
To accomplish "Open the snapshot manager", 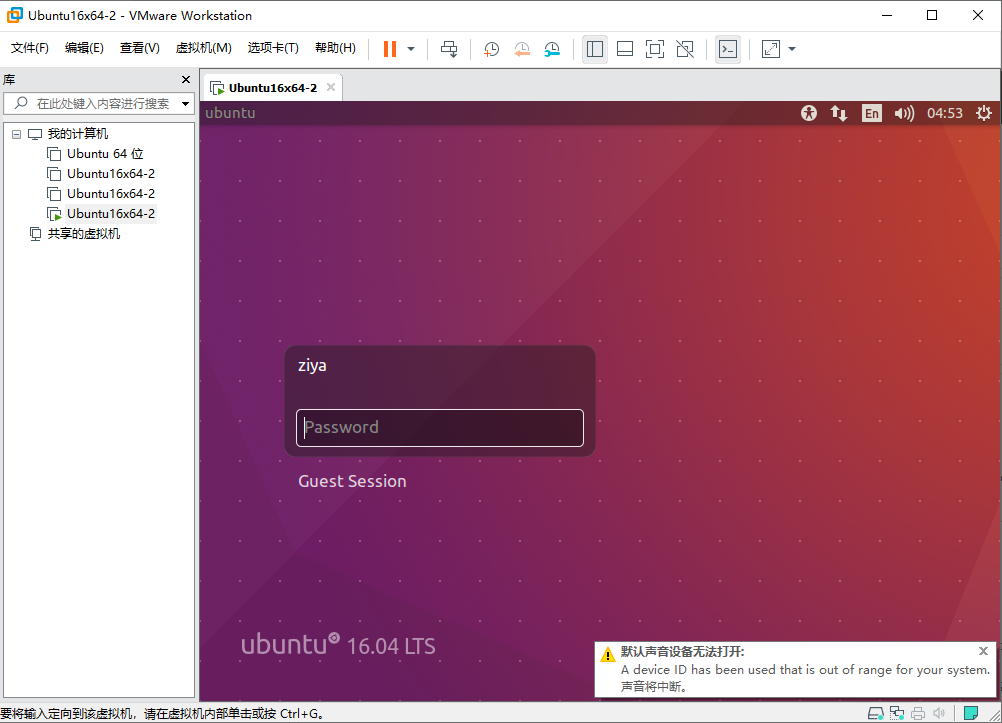I will [x=552, y=49].
